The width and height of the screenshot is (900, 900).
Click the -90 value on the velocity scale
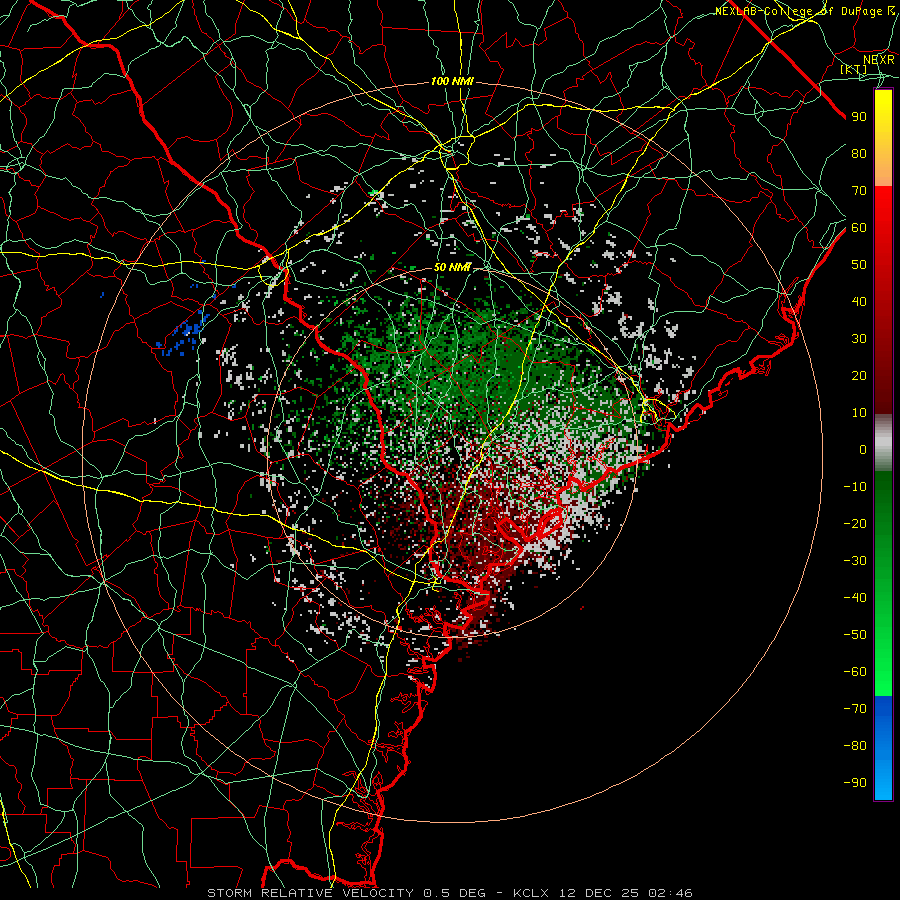click(x=855, y=783)
